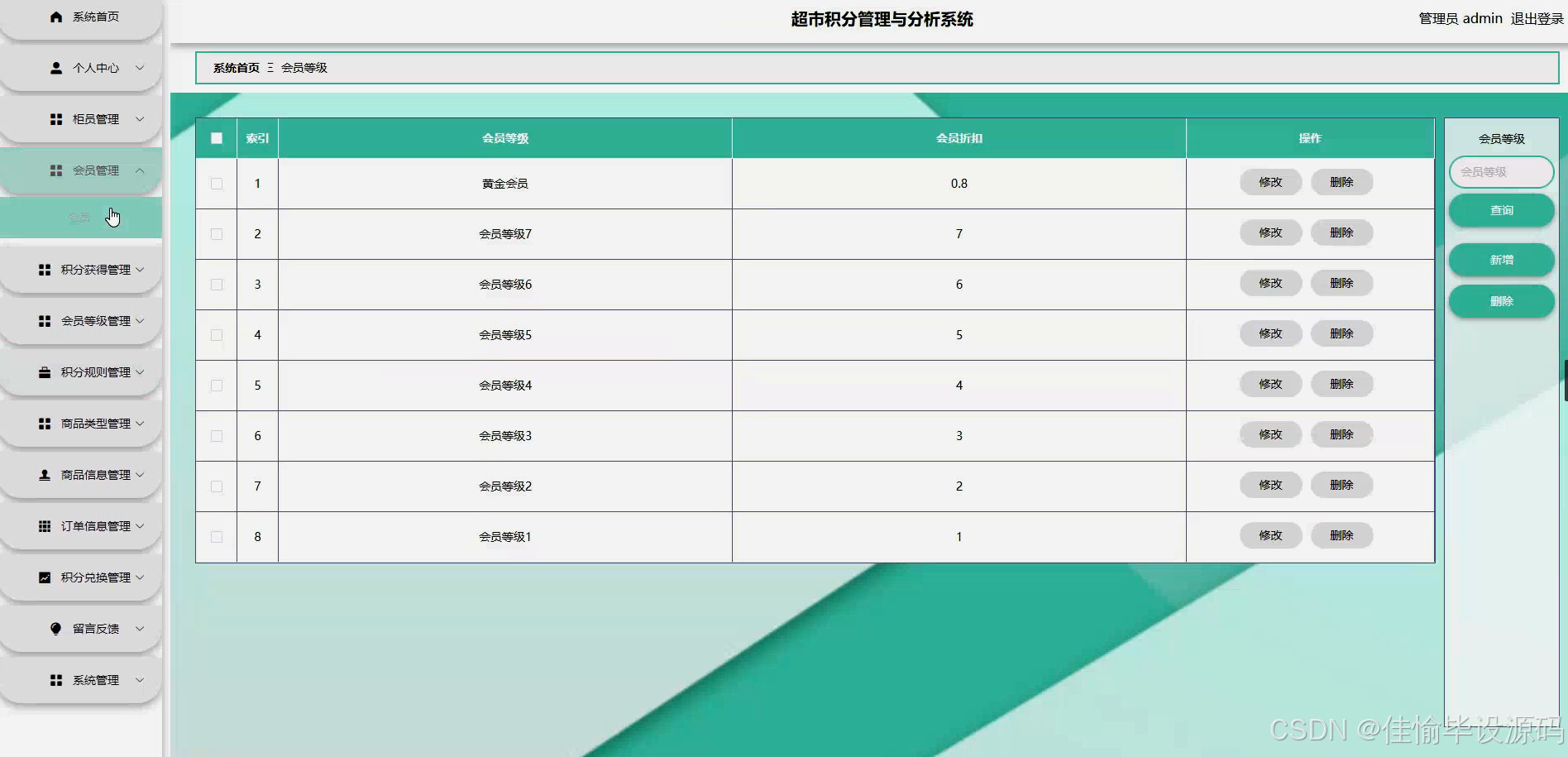The height and width of the screenshot is (757, 1568).
Task: Expand the 积分规则管理 chevron
Action: click(x=140, y=372)
